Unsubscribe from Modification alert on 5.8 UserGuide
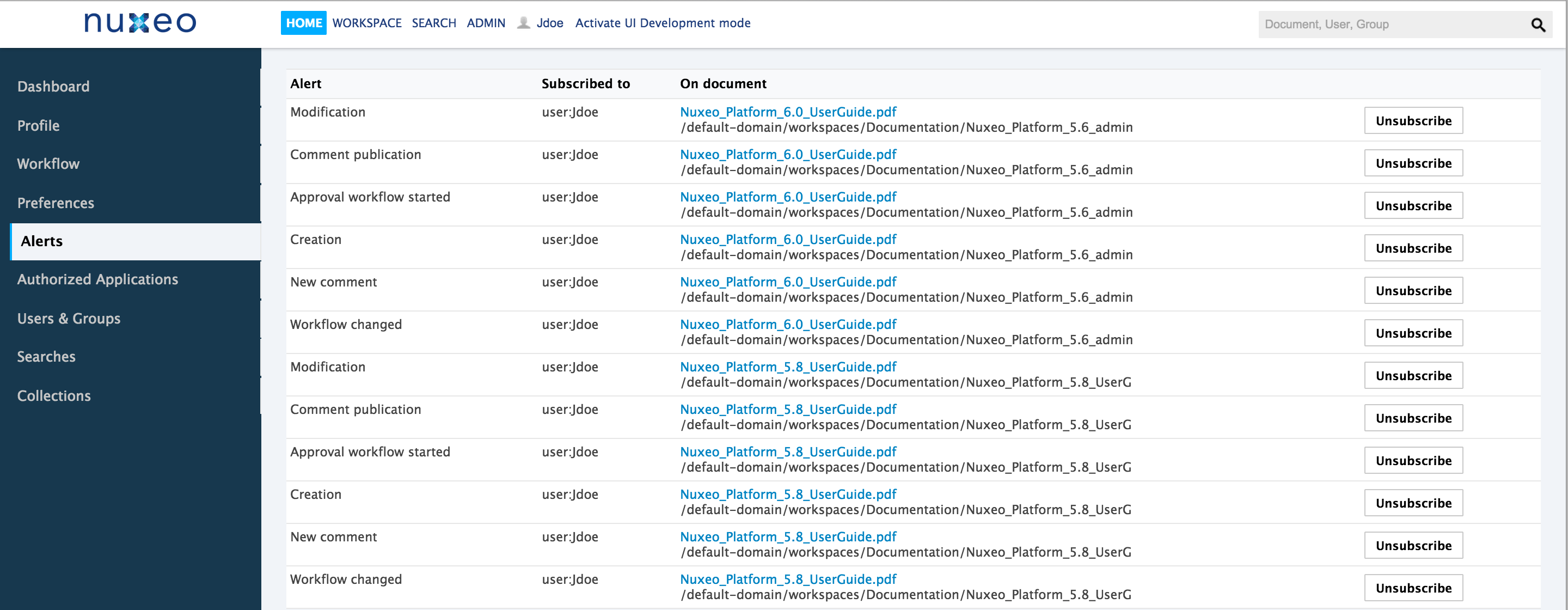The height and width of the screenshot is (610, 1568). [1413, 376]
